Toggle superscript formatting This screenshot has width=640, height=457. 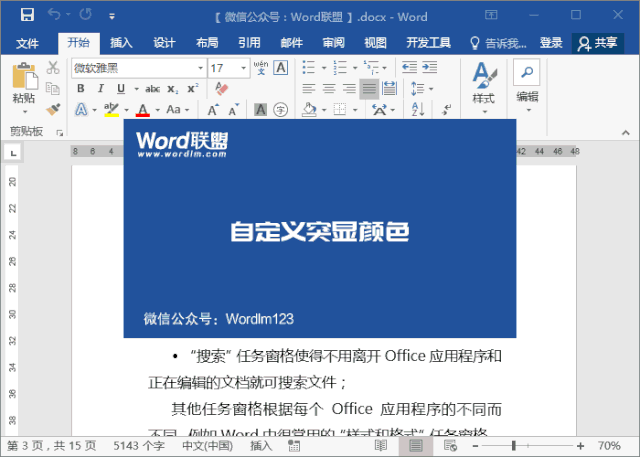[193, 89]
